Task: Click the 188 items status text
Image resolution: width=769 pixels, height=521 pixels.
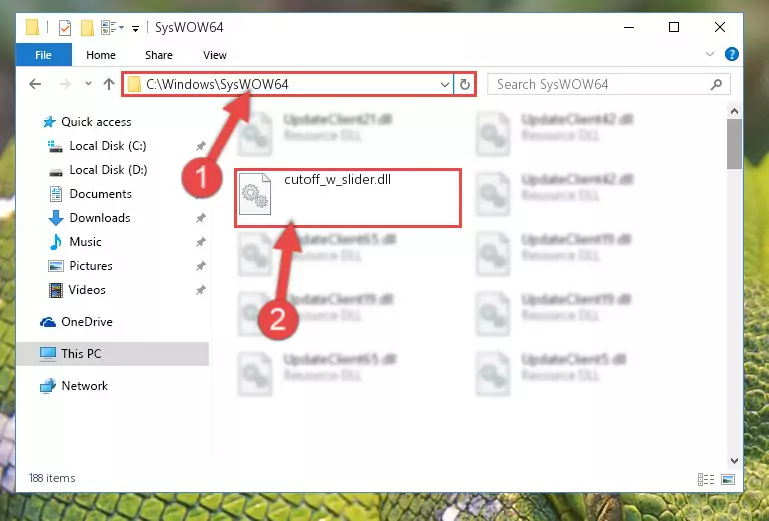Action: [x=52, y=478]
